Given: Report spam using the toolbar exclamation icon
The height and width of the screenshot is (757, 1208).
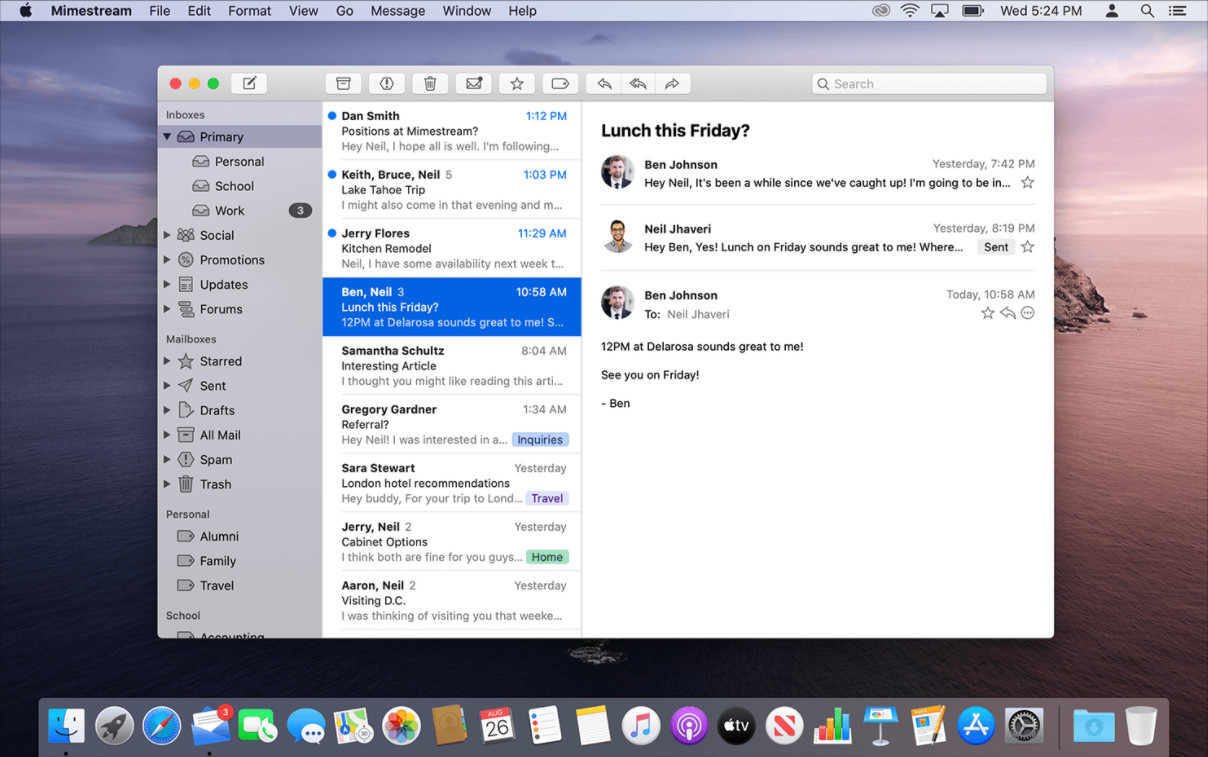Looking at the screenshot, I should point(386,84).
